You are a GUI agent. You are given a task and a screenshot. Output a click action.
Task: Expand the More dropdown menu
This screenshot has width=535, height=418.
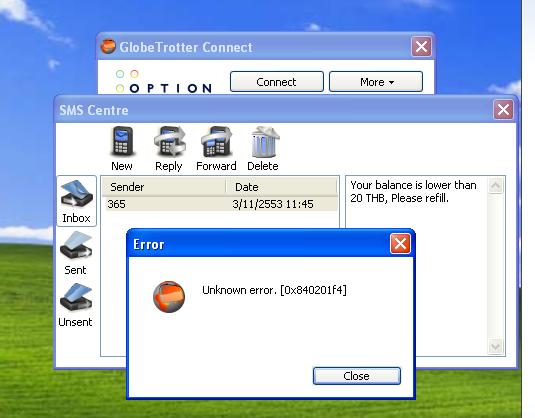[376, 82]
